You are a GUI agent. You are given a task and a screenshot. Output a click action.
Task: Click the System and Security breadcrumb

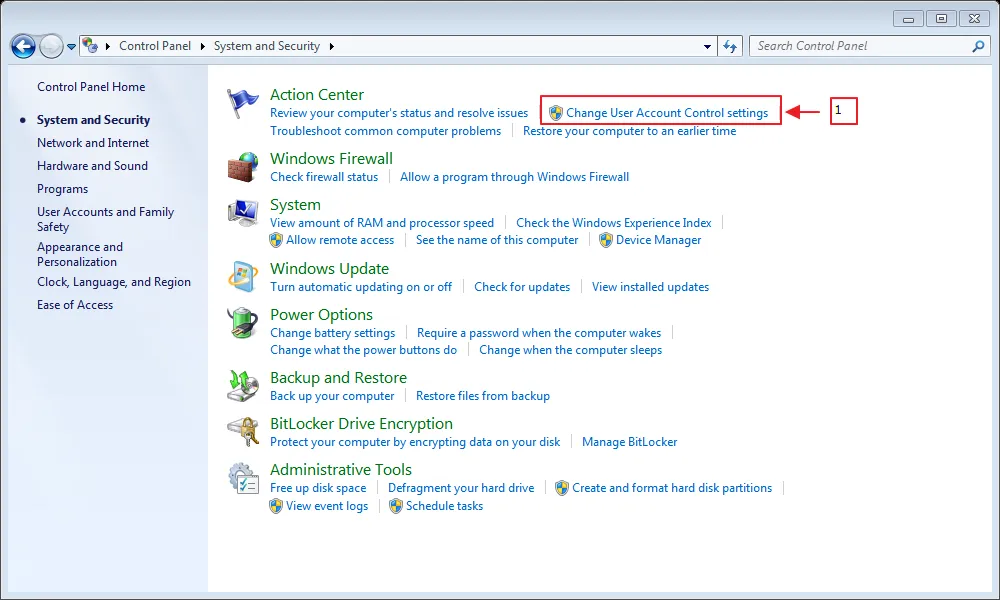267,46
